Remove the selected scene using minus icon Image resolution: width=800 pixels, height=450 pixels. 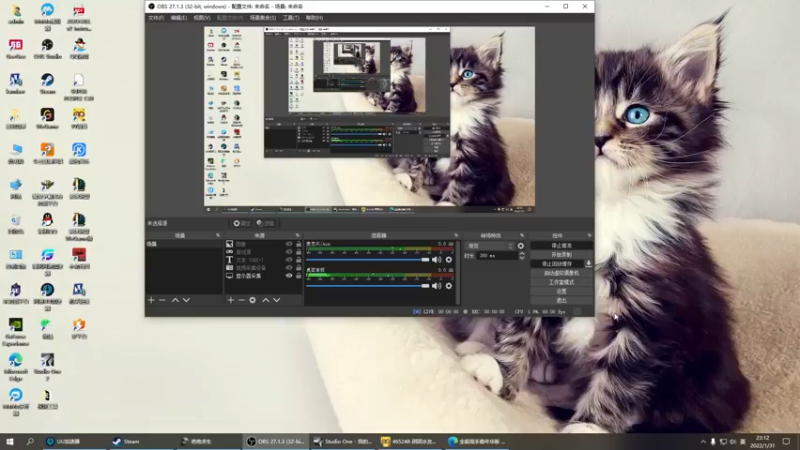[162, 300]
